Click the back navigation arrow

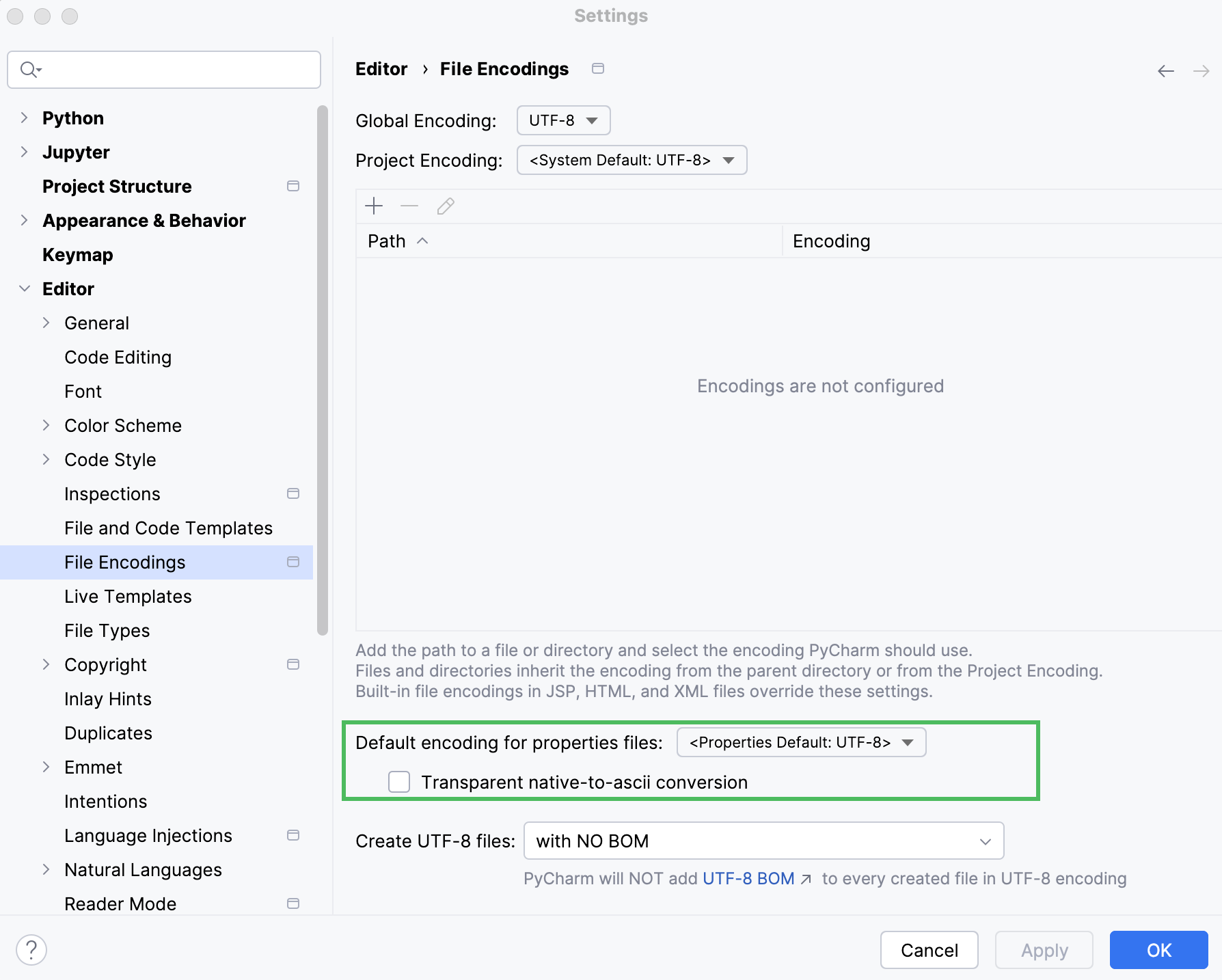tap(1165, 70)
